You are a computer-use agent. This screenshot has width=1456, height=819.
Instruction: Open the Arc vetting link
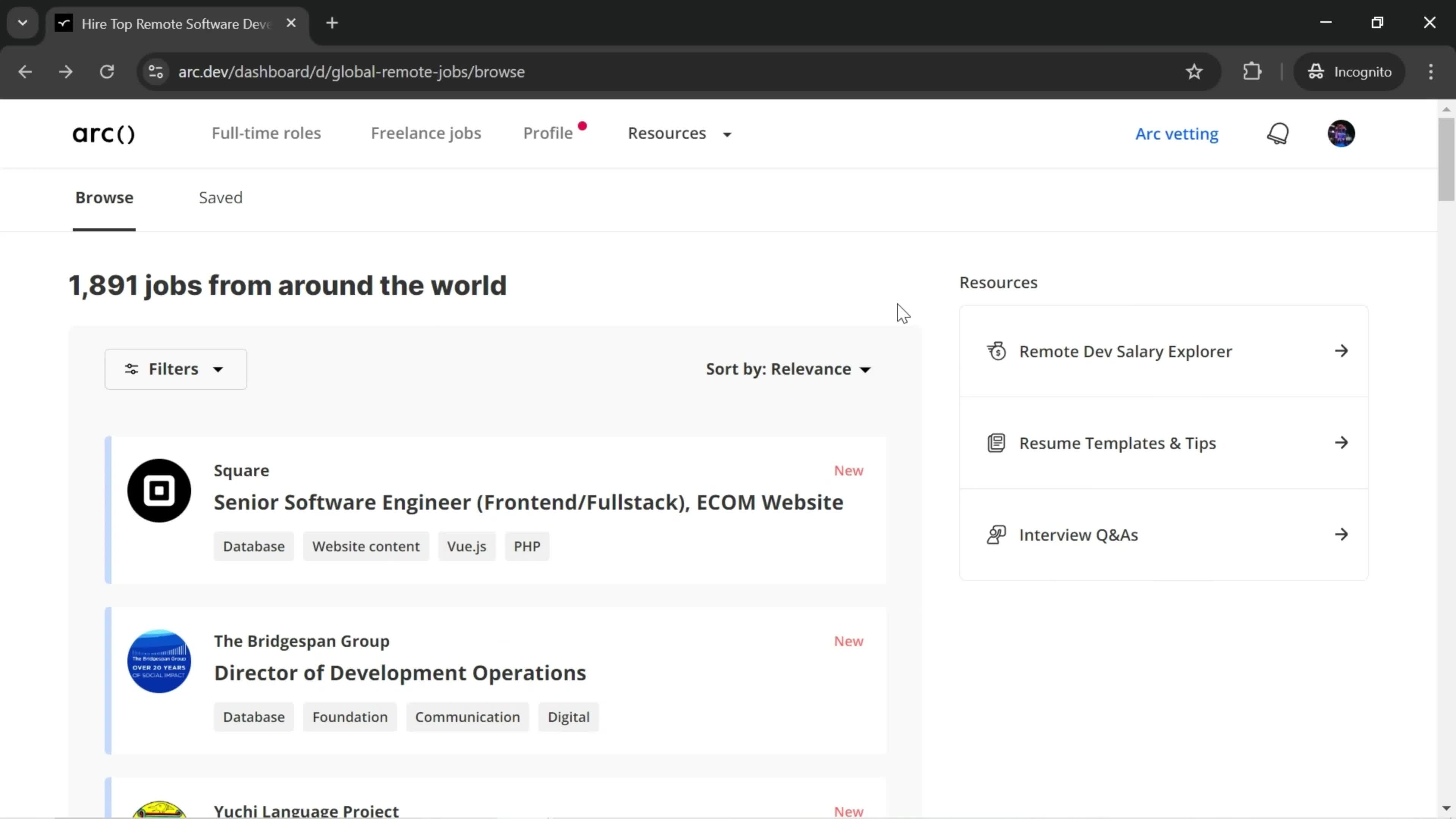coord(1177,134)
